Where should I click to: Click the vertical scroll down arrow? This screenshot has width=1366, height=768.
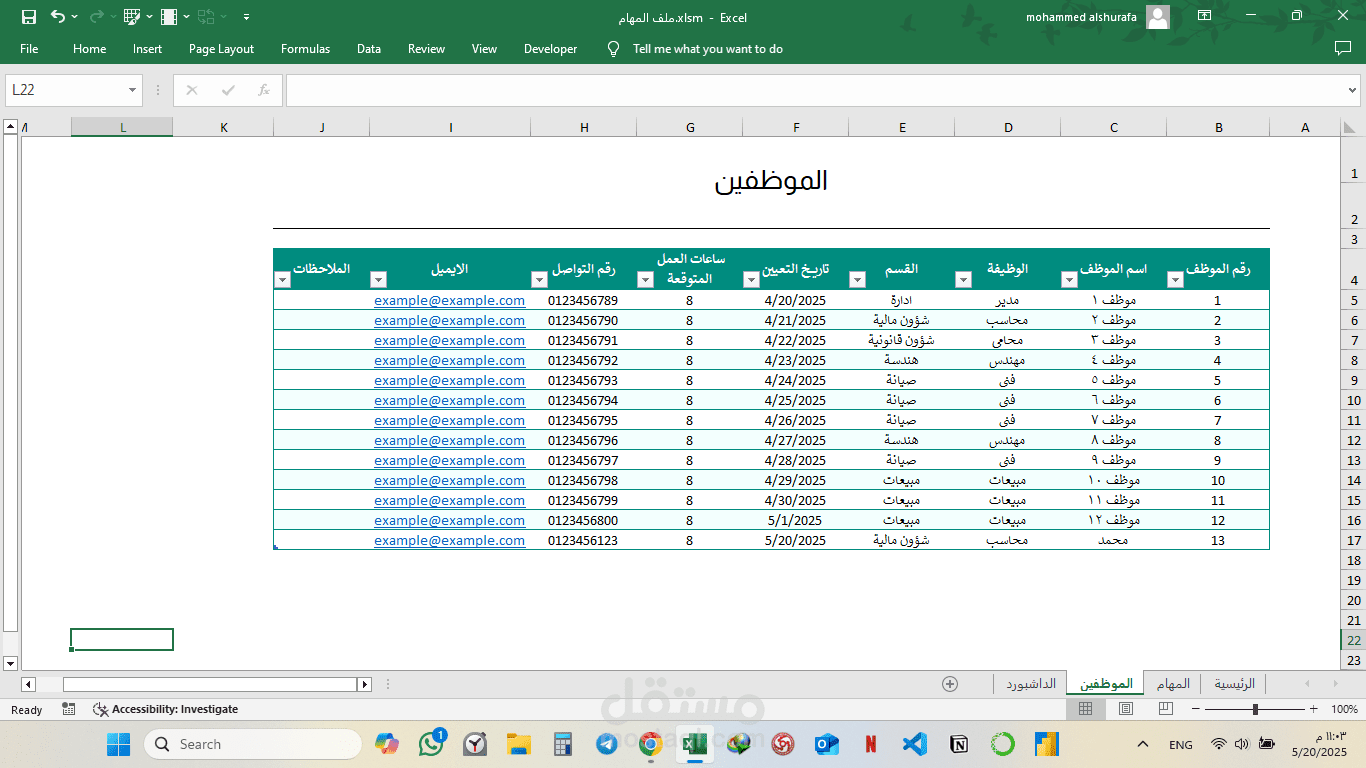pos(10,663)
